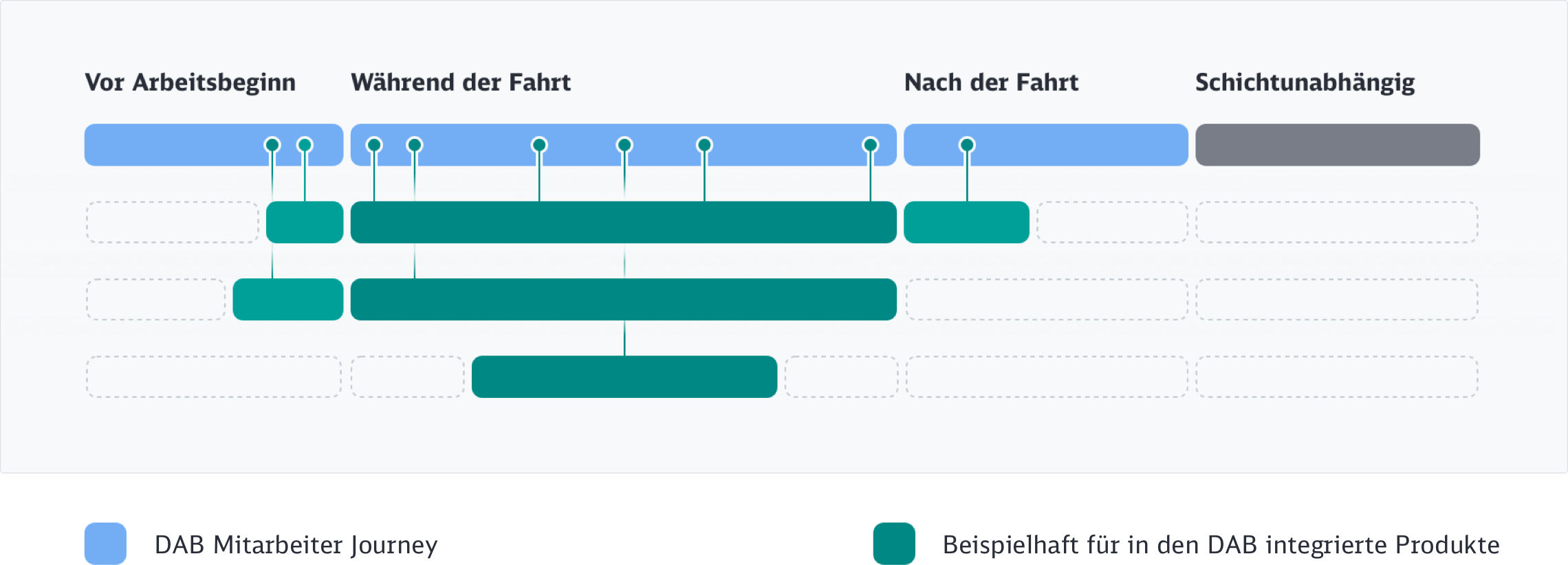Select the first marker on the Während der Fahrt bar
Viewport: 1568px width, 565px height.
[x=374, y=145]
